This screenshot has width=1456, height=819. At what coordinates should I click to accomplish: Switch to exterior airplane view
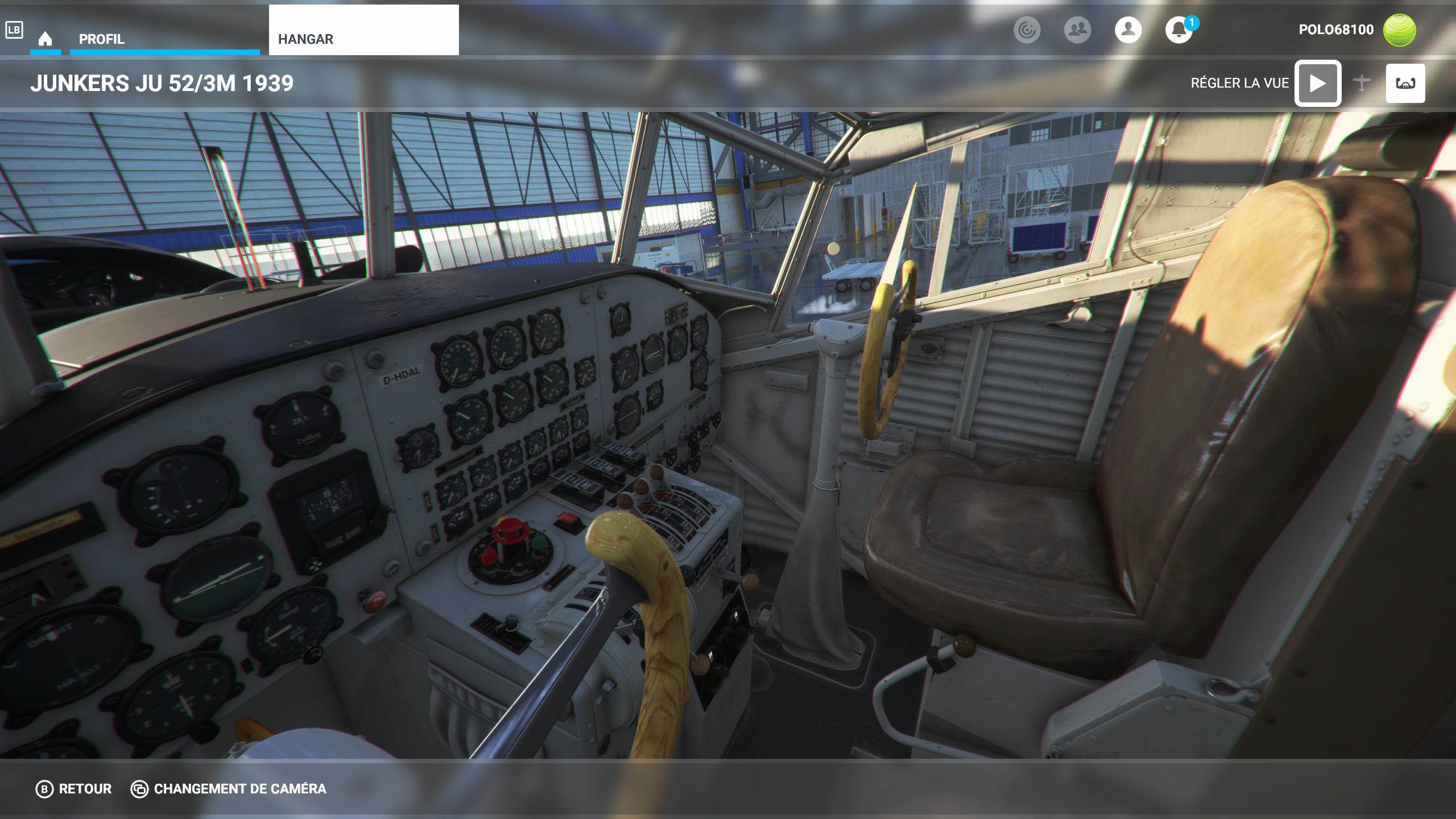(x=1362, y=83)
